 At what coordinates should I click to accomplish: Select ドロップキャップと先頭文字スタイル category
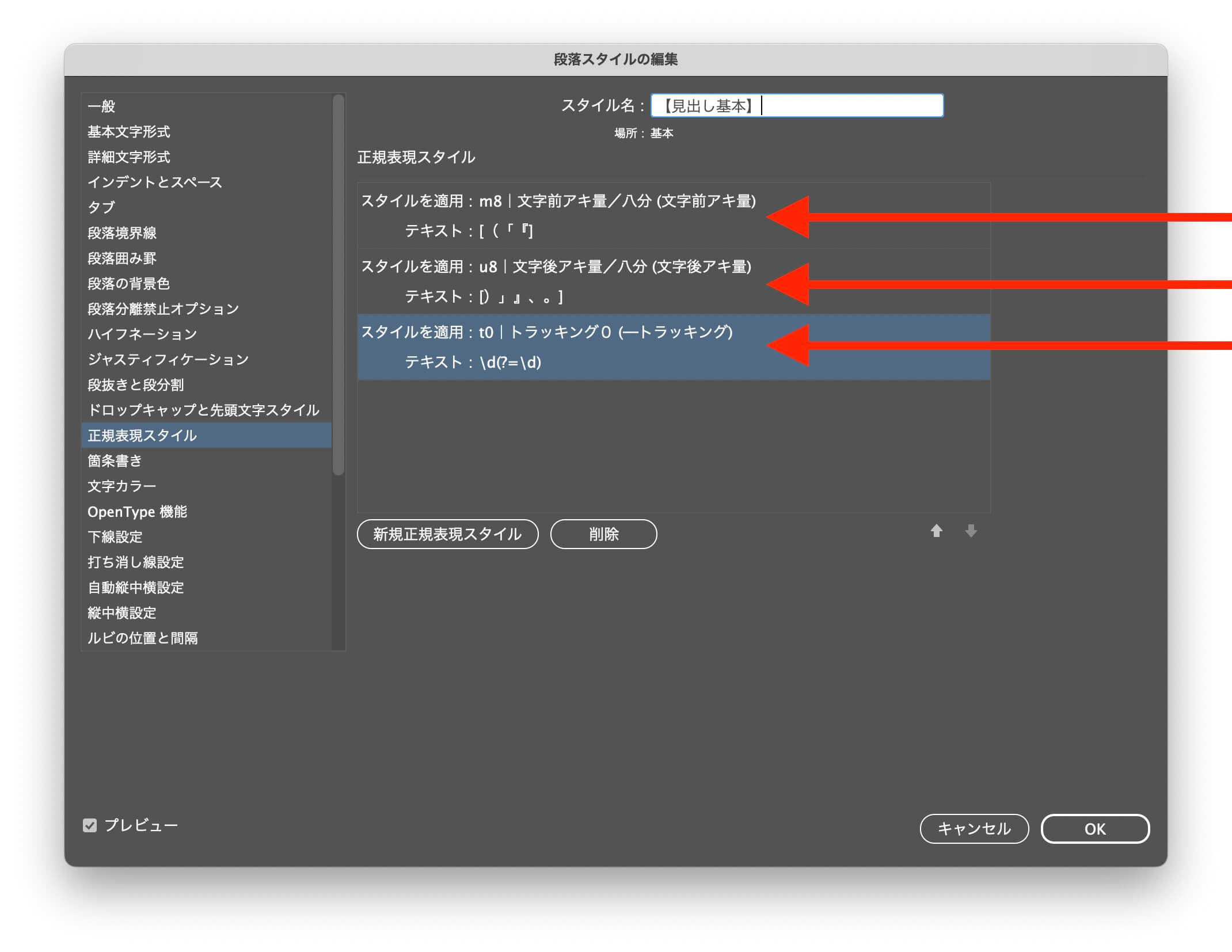point(203,410)
